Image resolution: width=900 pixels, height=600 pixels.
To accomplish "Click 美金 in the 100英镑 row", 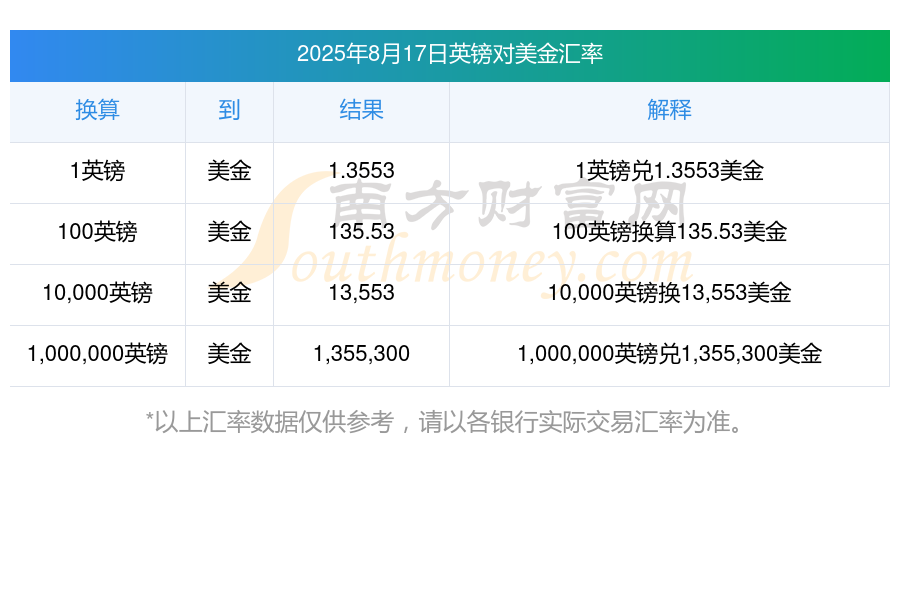I will [x=229, y=232].
